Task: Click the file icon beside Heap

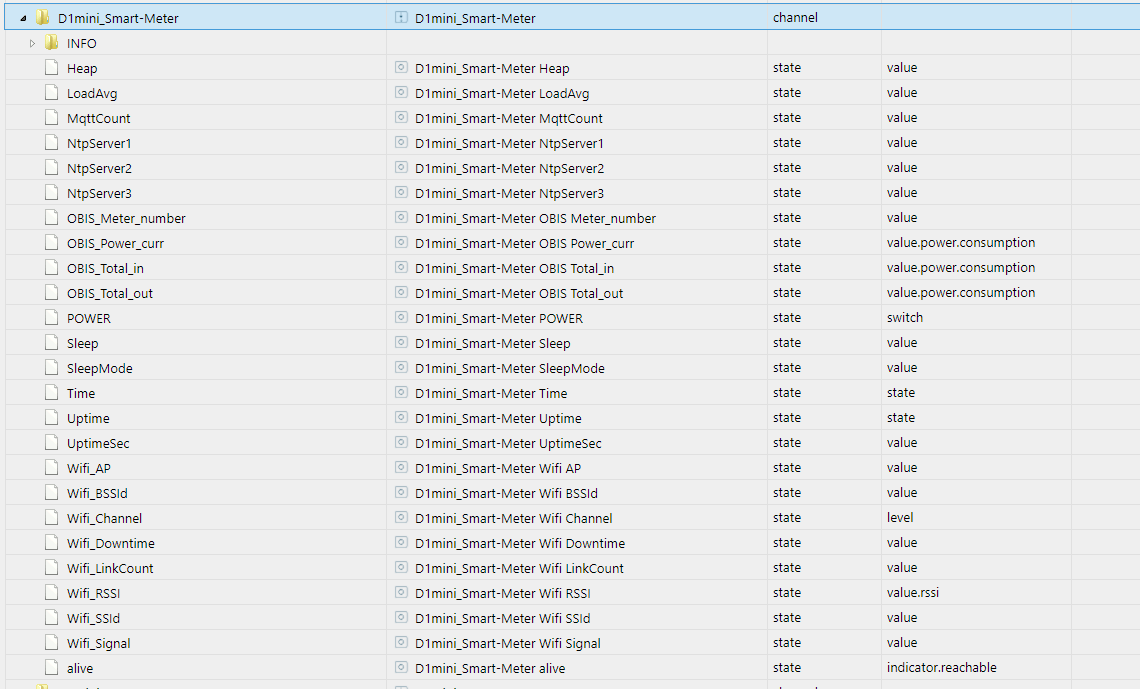Action: click(52, 68)
